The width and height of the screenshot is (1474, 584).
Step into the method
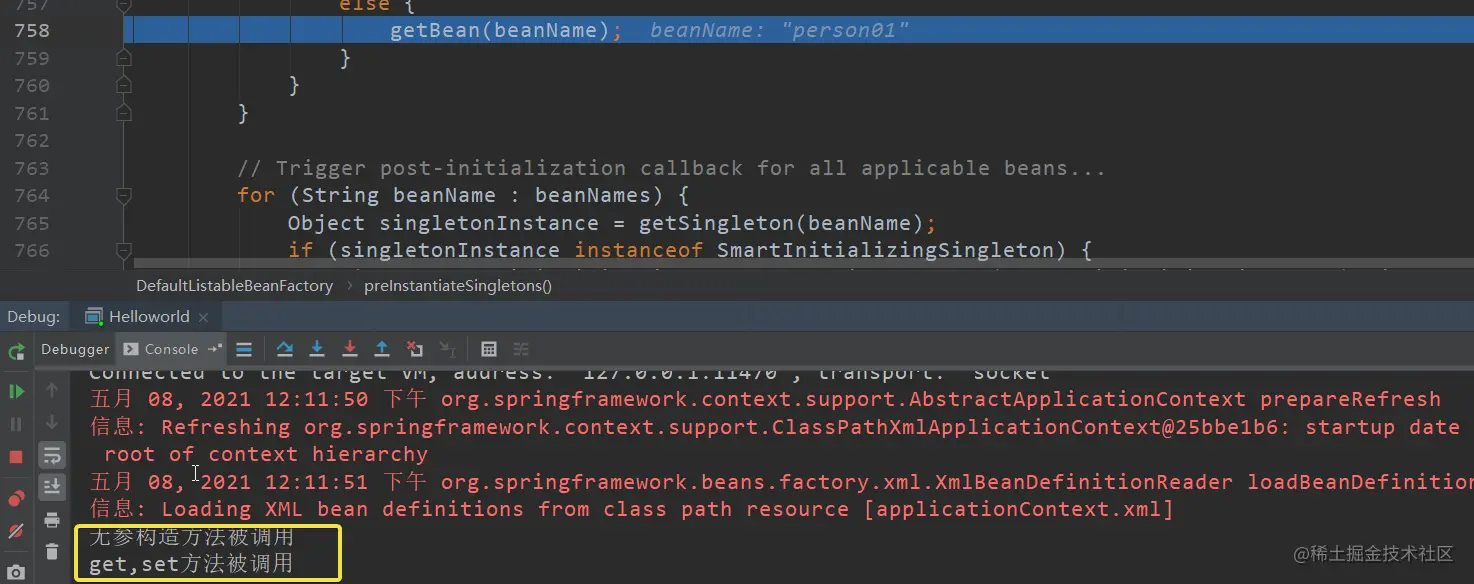tap(317, 349)
